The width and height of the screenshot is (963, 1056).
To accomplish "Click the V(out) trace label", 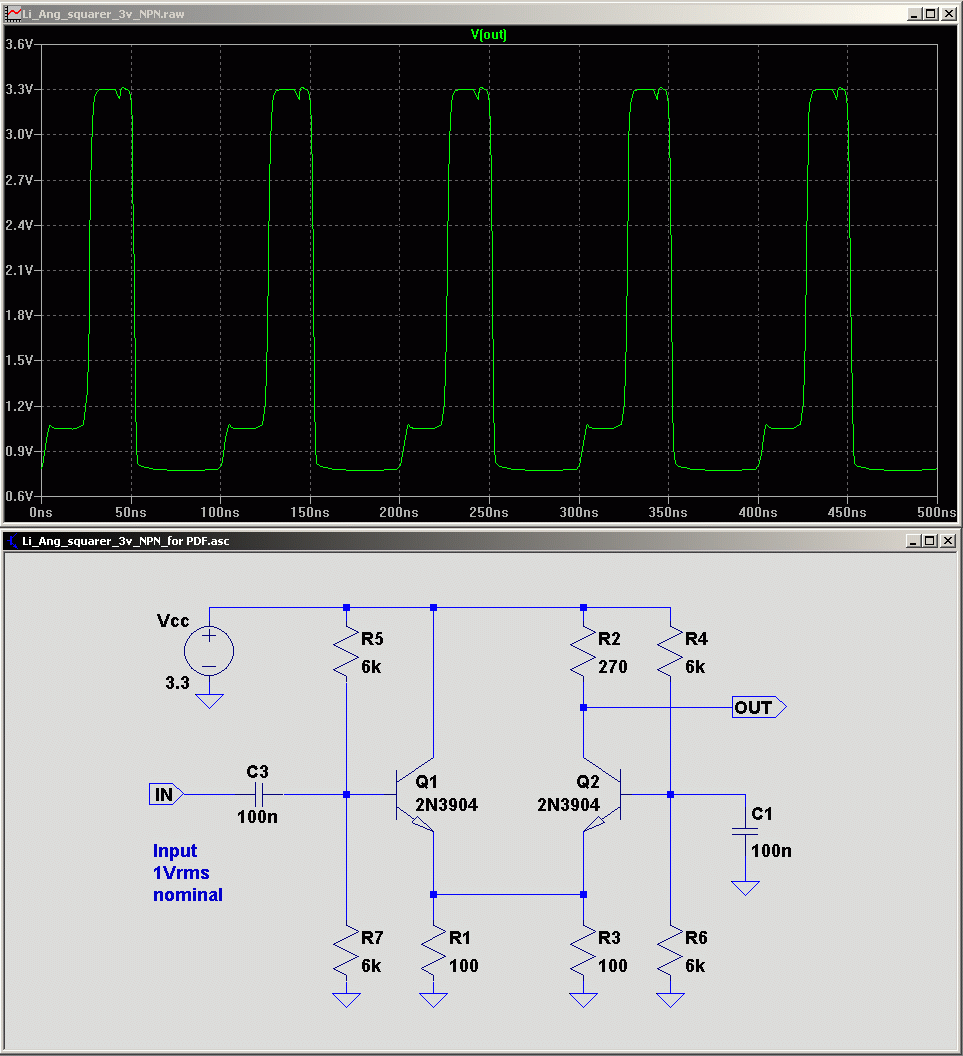I will [x=488, y=35].
